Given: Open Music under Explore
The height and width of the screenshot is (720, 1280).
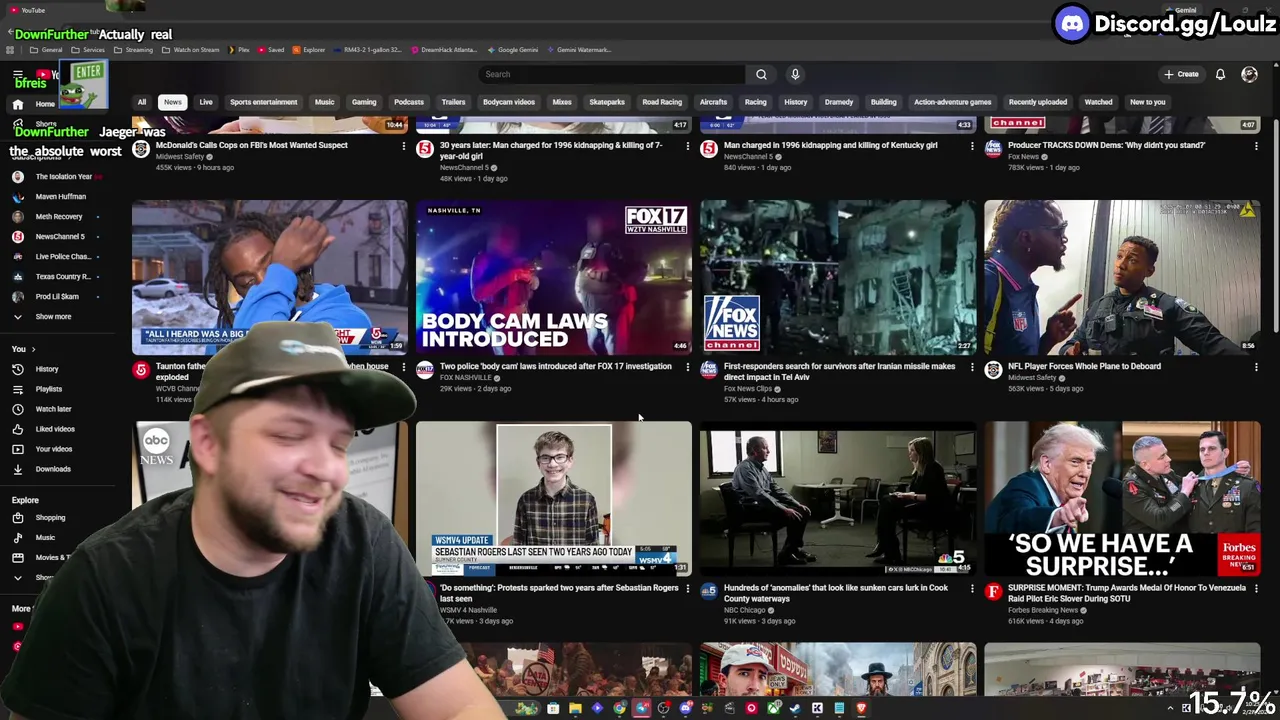Looking at the screenshot, I should coord(45,538).
